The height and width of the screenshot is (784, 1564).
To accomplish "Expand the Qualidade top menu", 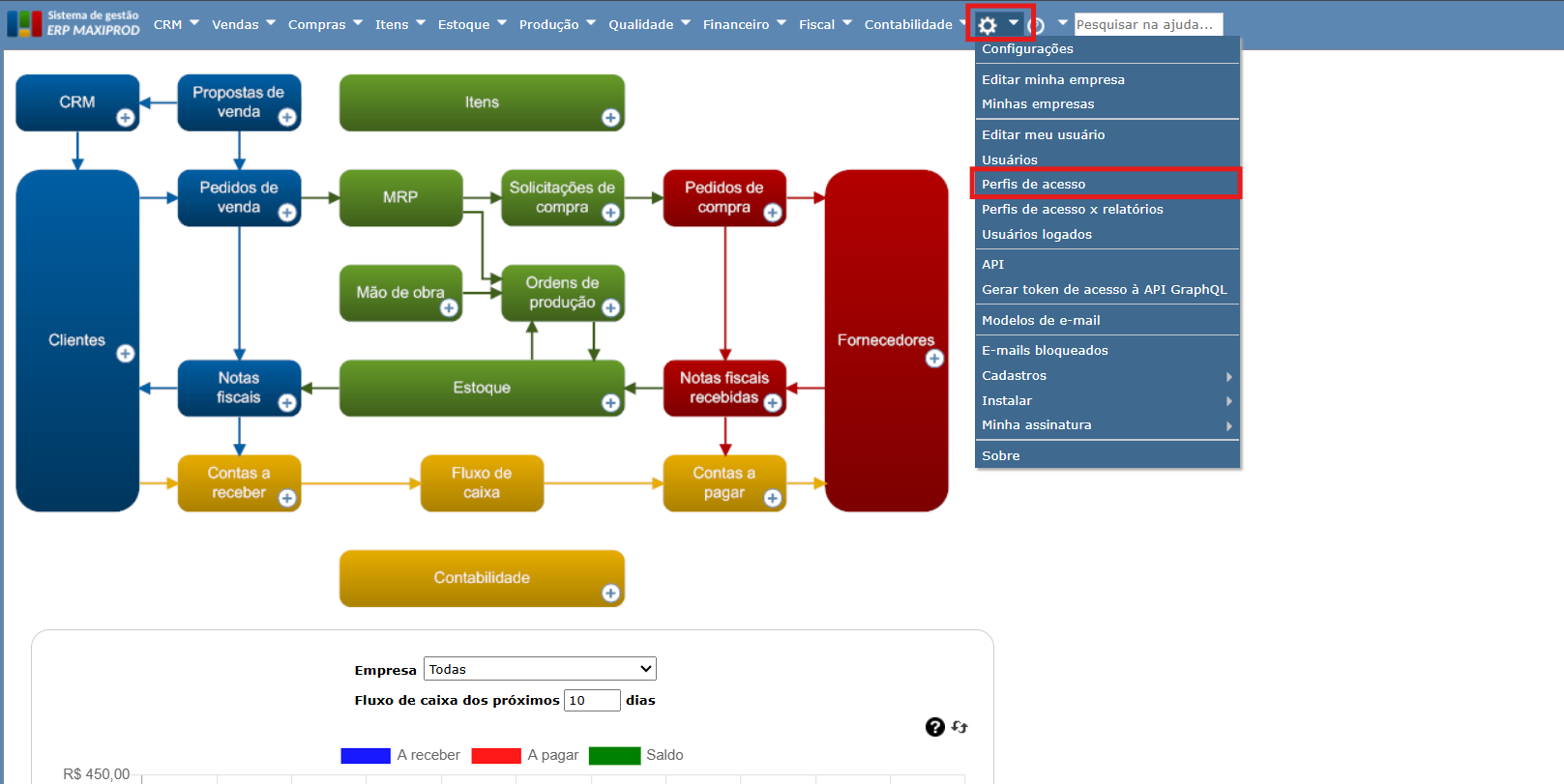I will pos(649,24).
